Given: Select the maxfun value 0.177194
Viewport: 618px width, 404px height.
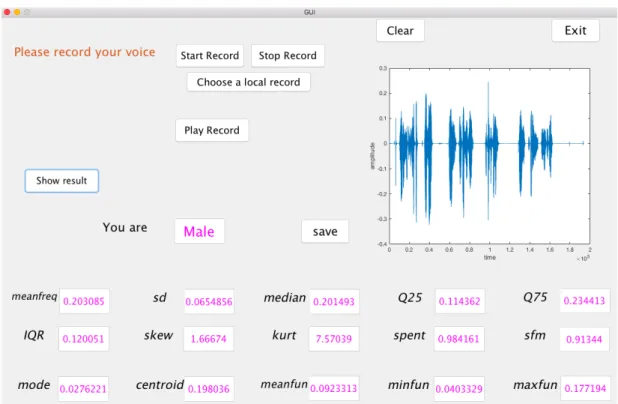Looking at the screenshot, I should tap(585, 389).
